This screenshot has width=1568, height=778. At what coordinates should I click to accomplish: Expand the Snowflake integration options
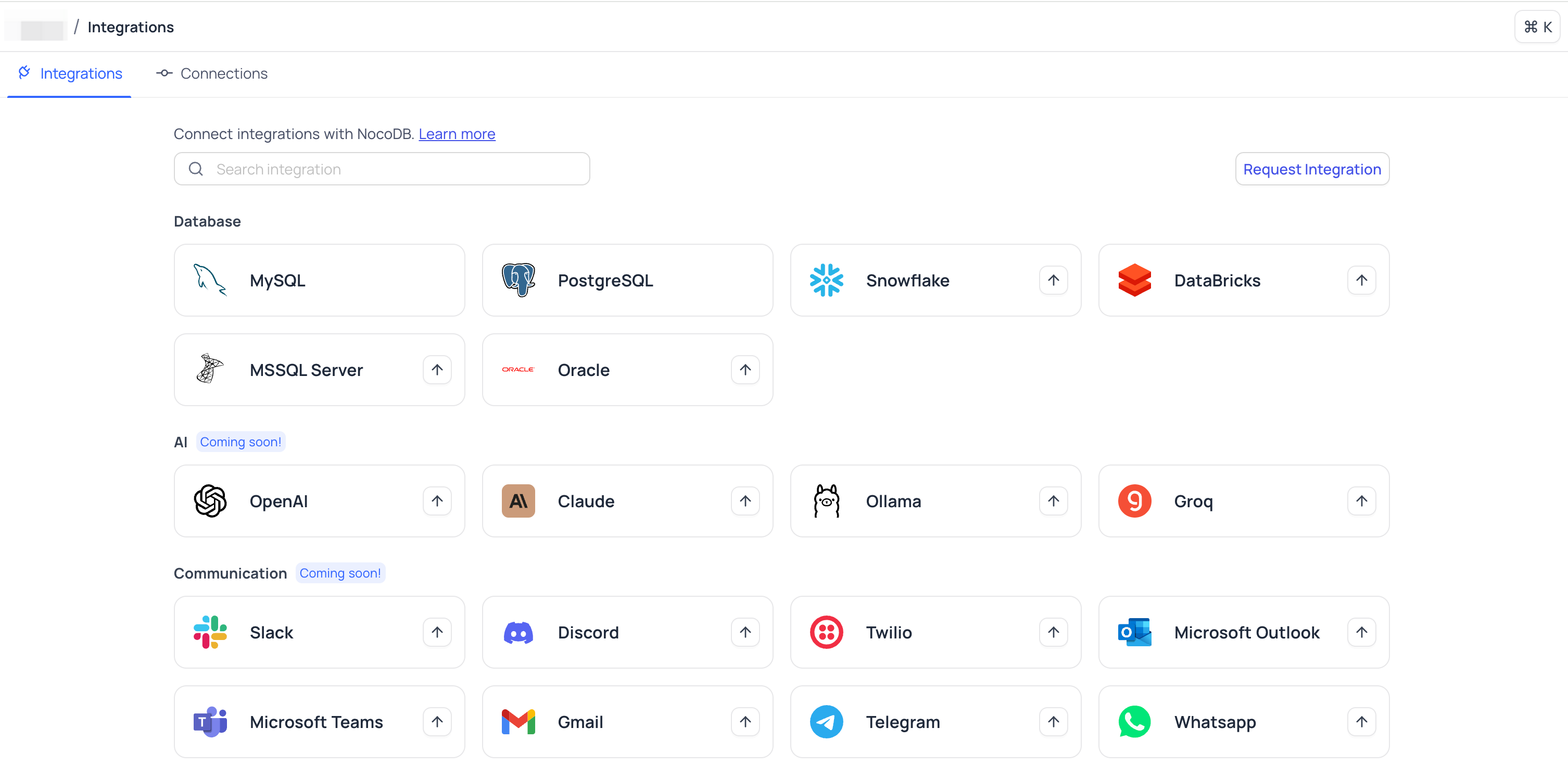(x=1053, y=280)
